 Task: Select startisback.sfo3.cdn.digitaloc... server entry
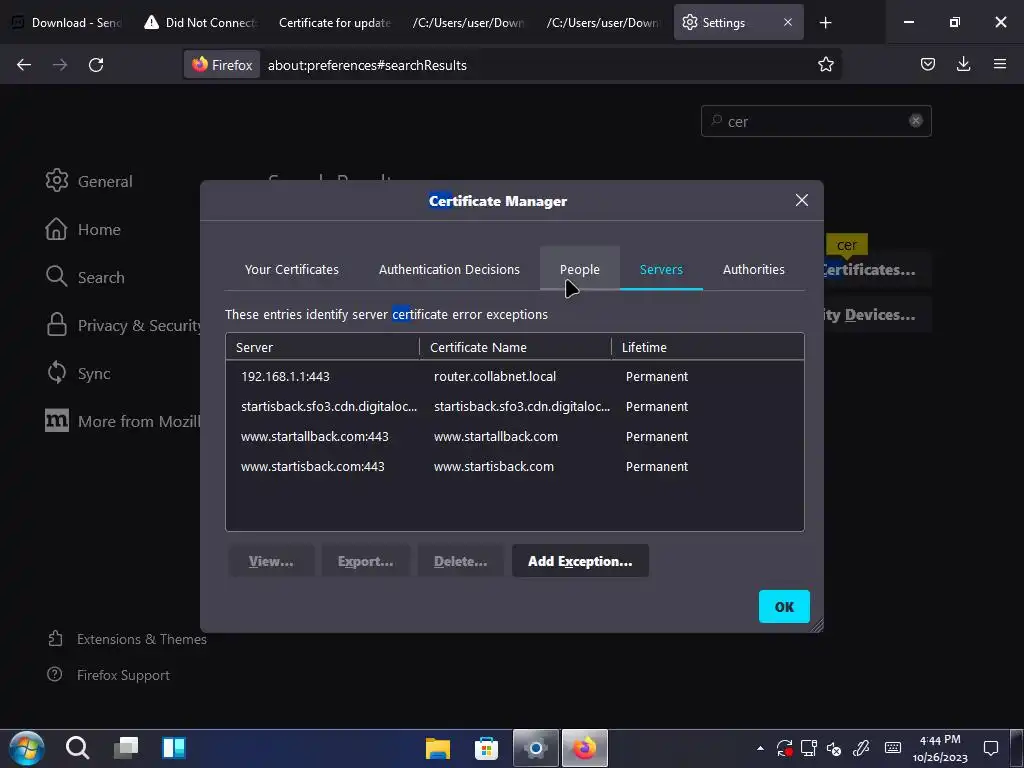[329, 407]
